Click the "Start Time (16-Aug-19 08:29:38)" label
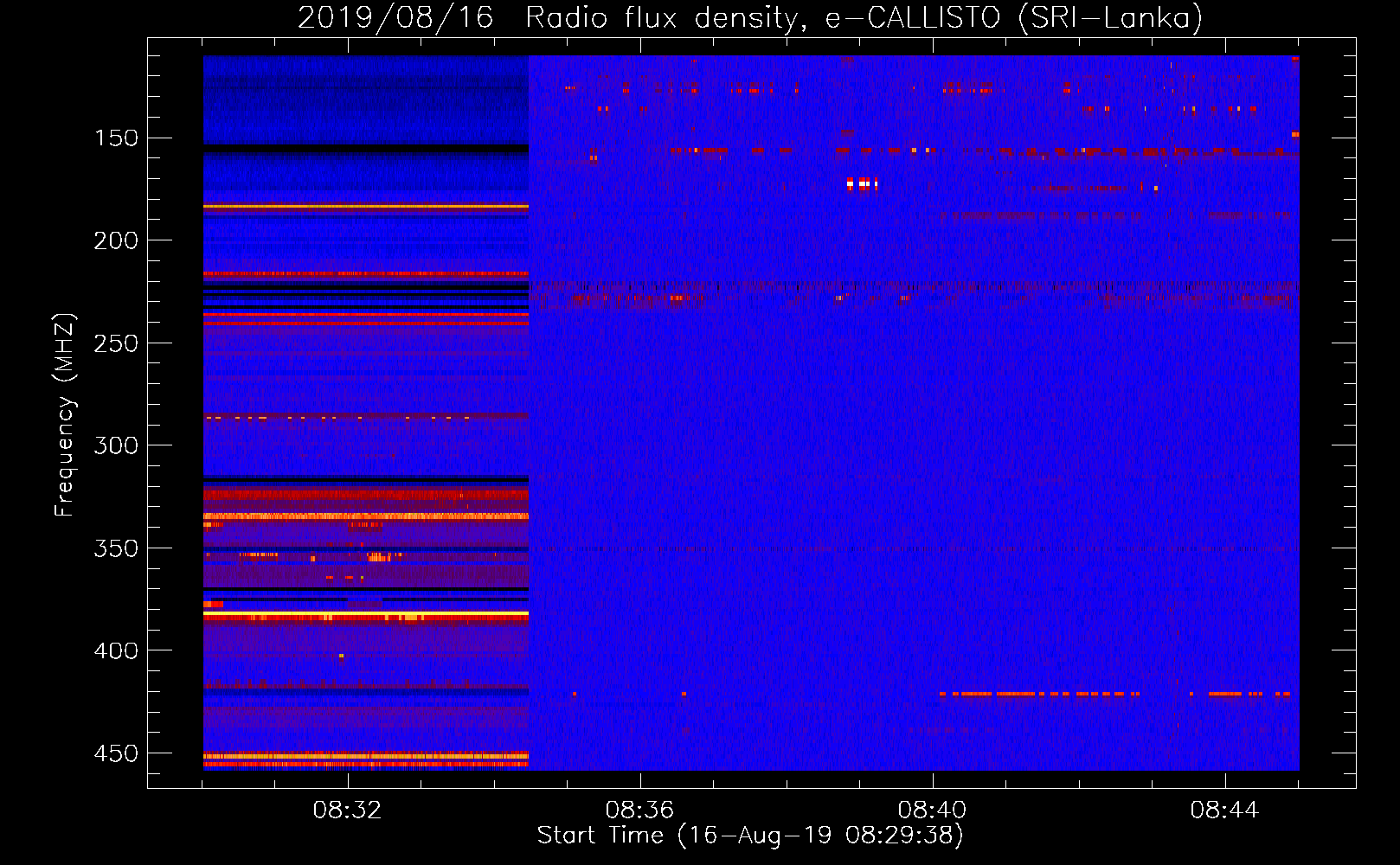1400x865 pixels. (750, 836)
